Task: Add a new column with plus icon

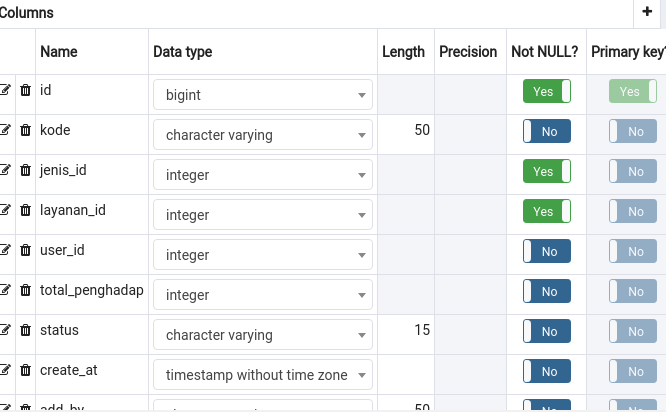Action: [x=647, y=11]
